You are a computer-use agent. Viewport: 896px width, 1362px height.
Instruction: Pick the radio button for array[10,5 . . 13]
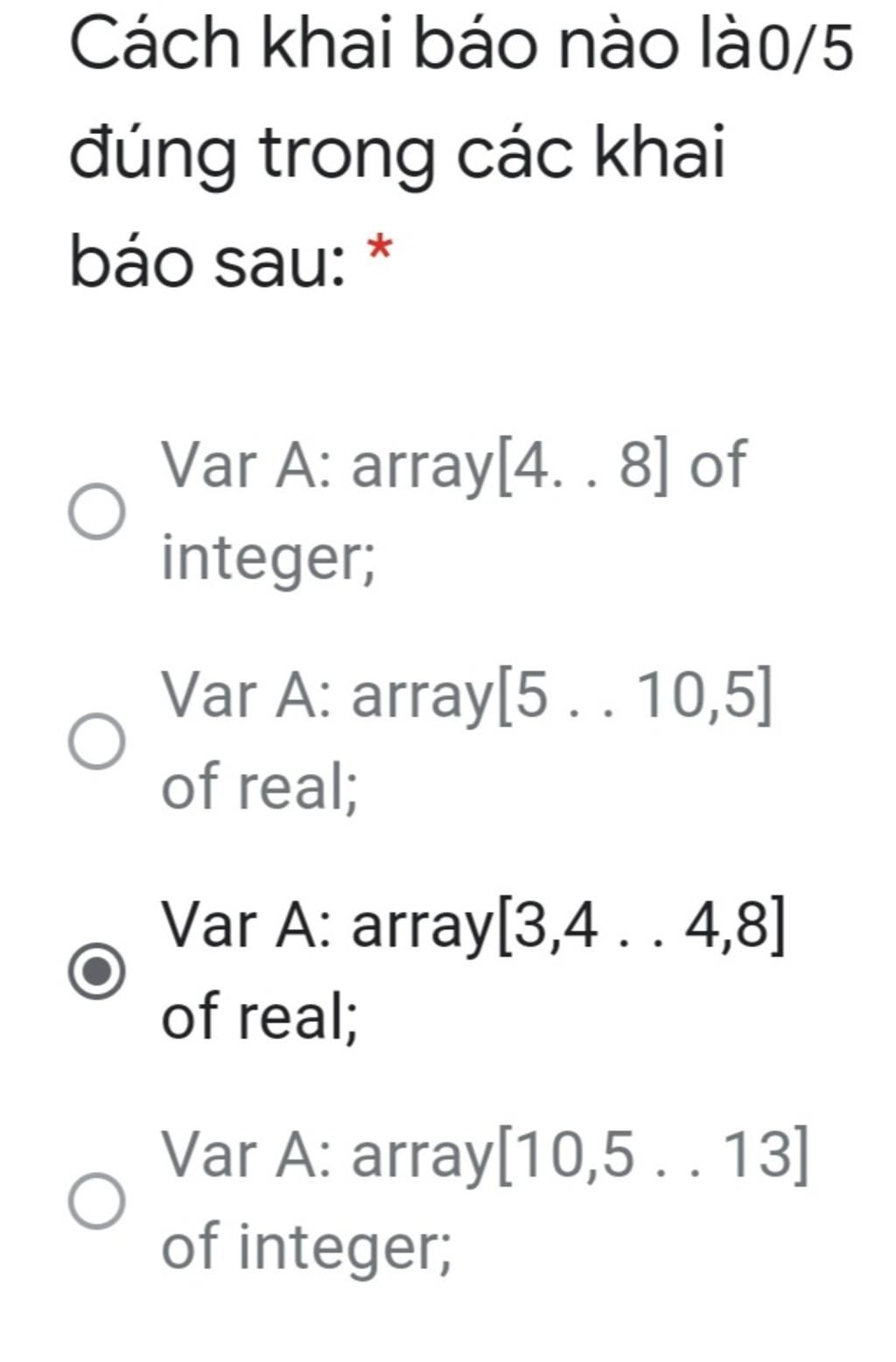97,1201
